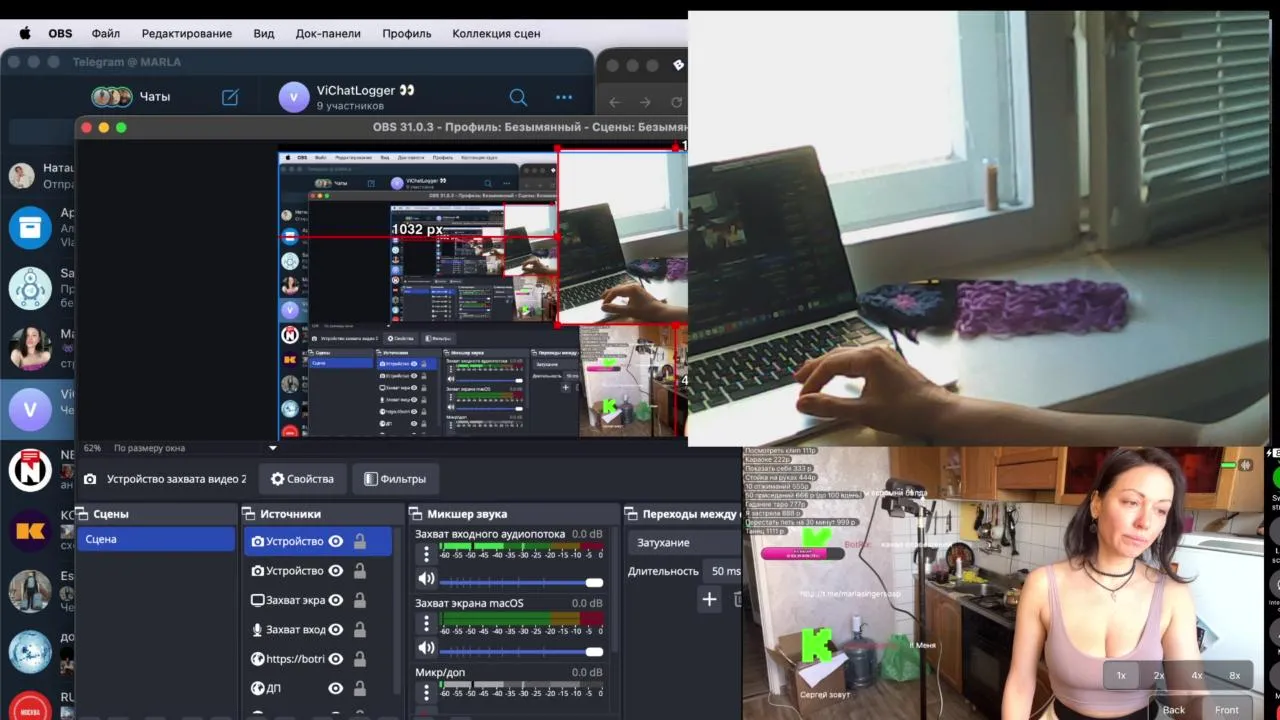1280x720 pixels.
Task: Lock the ДП source
Action: pyautogui.click(x=359, y=688)
